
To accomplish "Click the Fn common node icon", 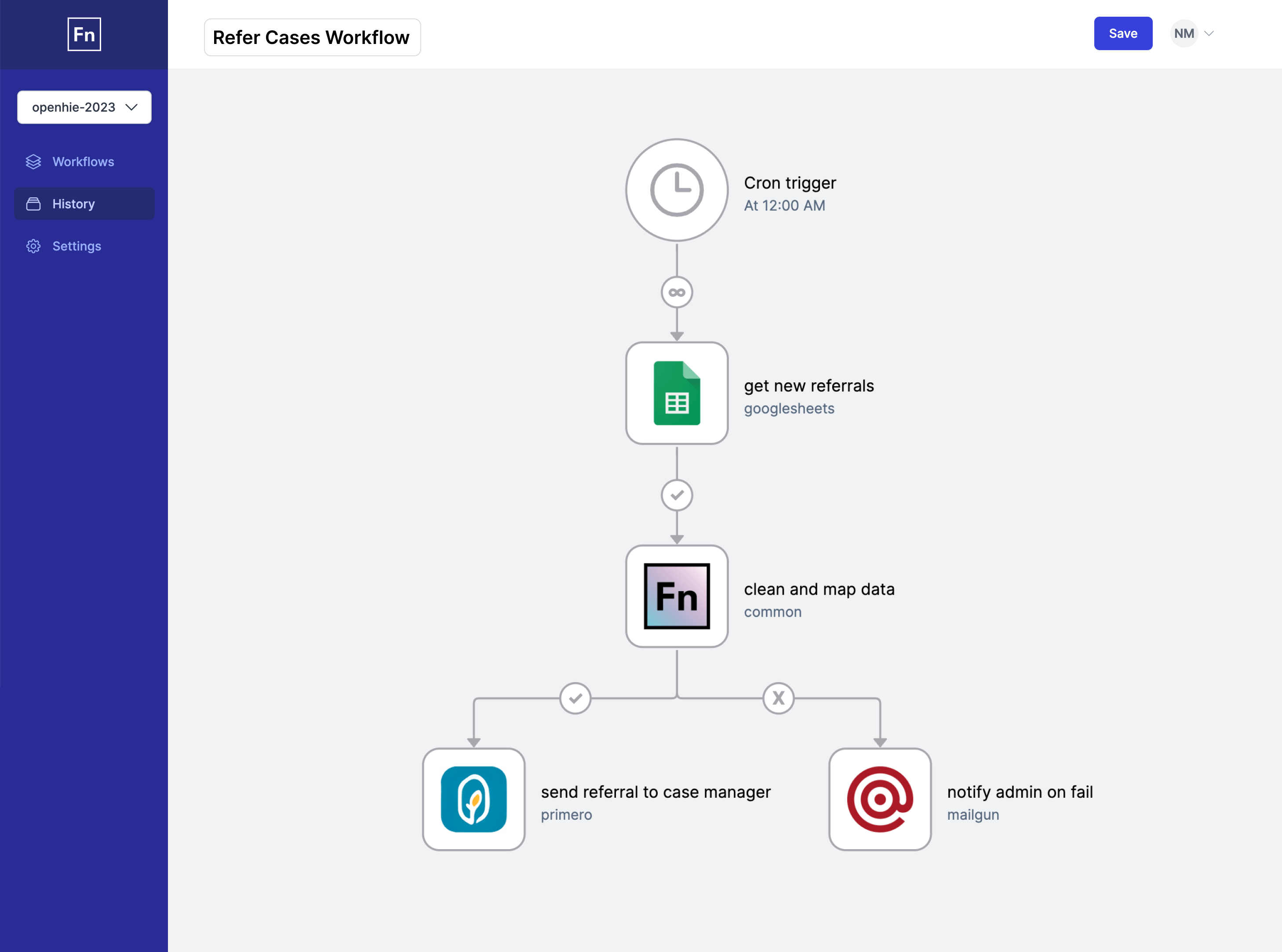I will tap(677, 596).
